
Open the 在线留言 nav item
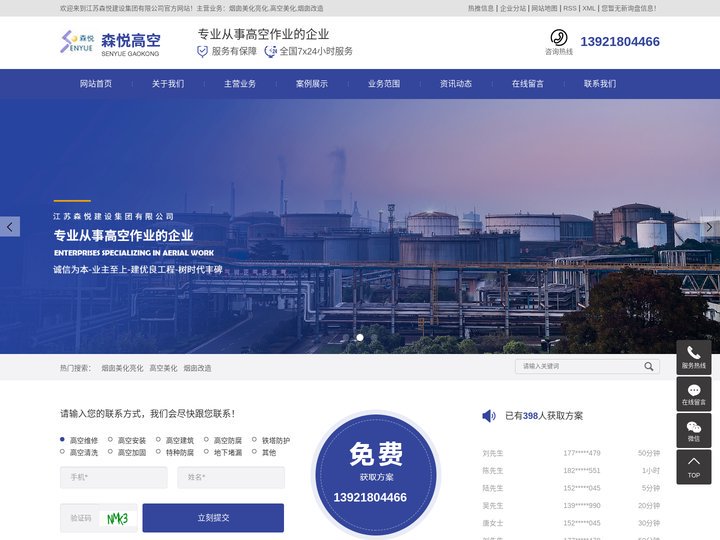click(528, 84)
